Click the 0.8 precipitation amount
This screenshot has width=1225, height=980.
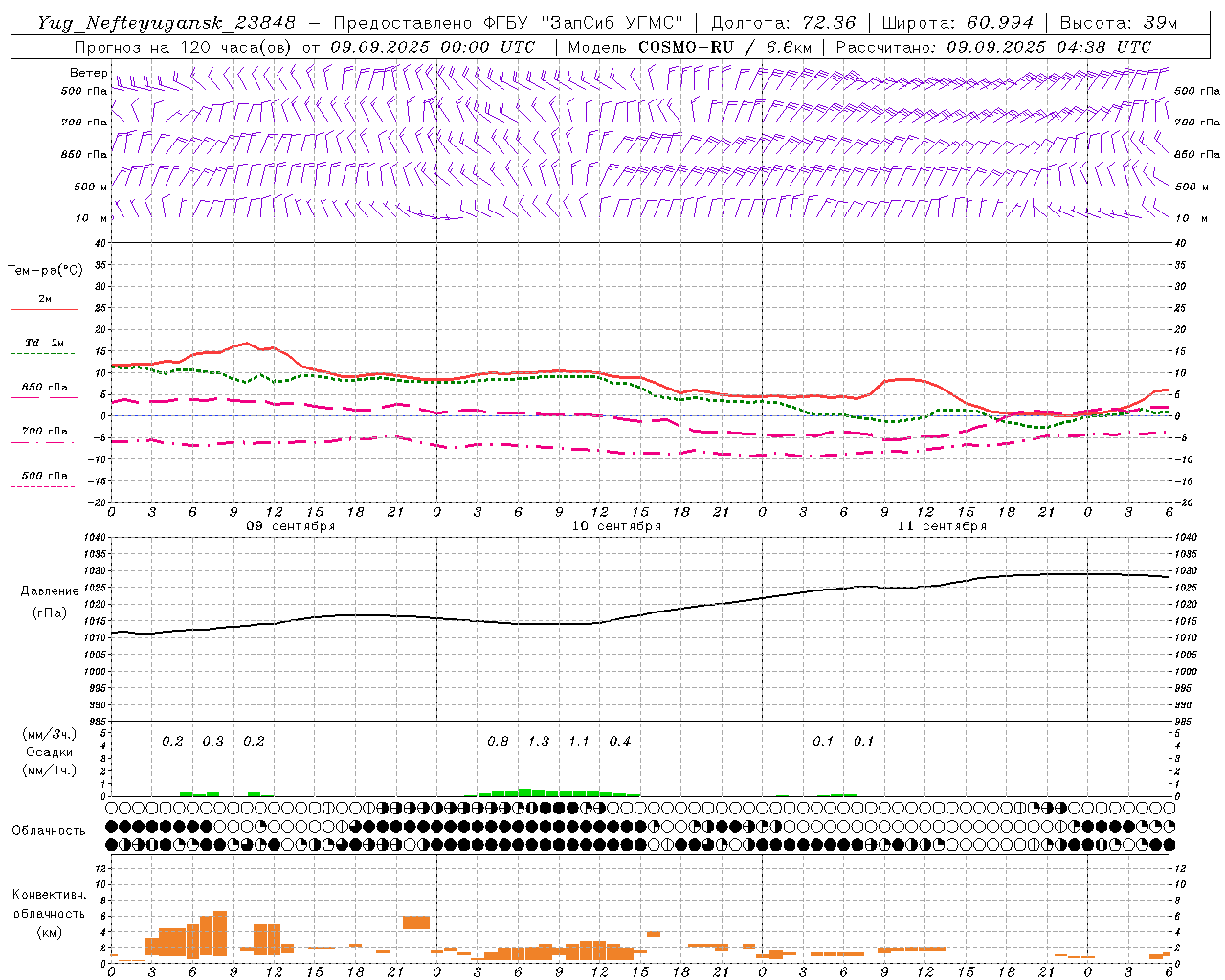tap(498, 741)
